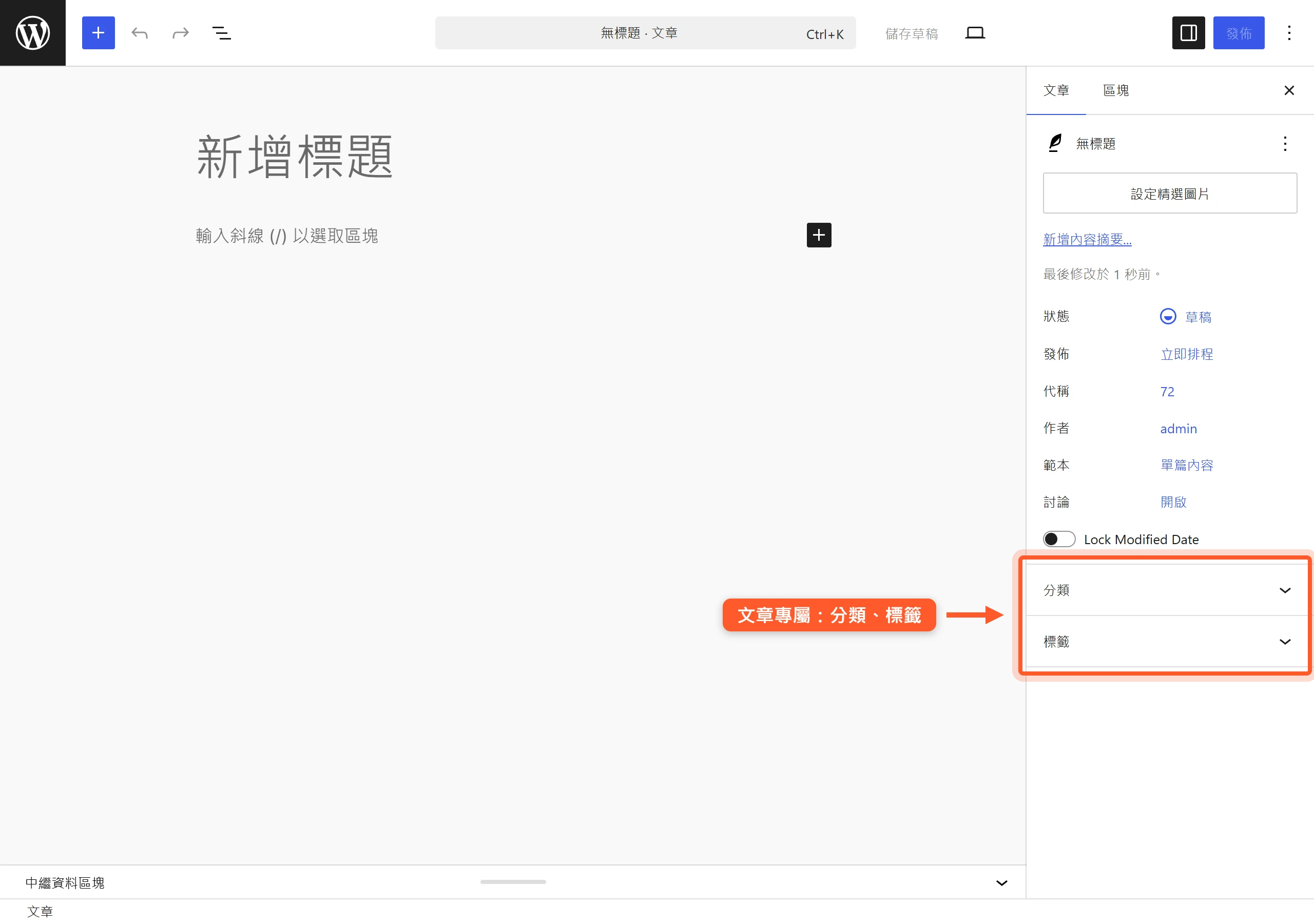The width and height of the screenshot is (1314, 924).
Task: Open the preview device laptop icon
Action: 975,33
